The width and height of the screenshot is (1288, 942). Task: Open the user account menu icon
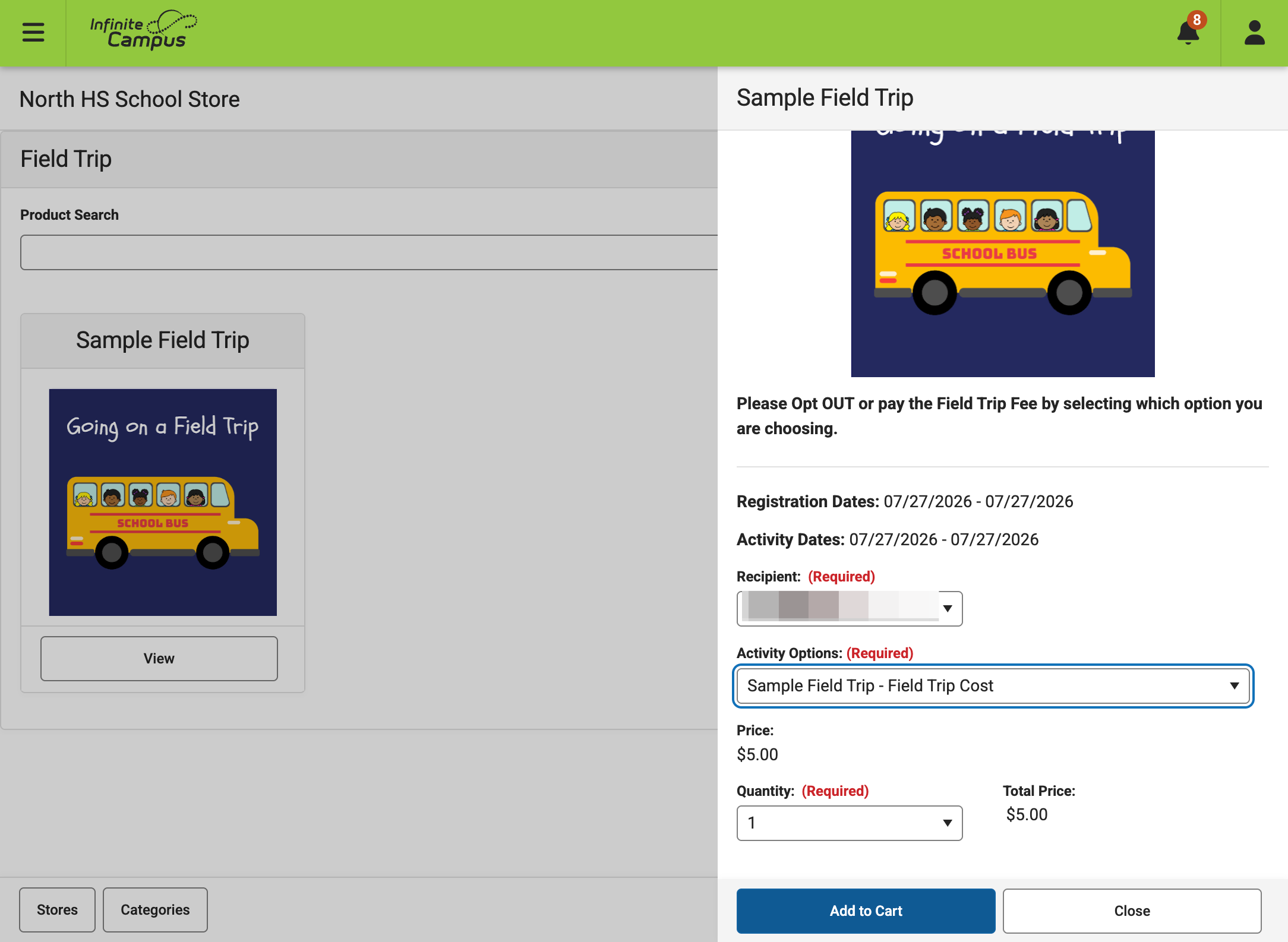coord(1254,33)
